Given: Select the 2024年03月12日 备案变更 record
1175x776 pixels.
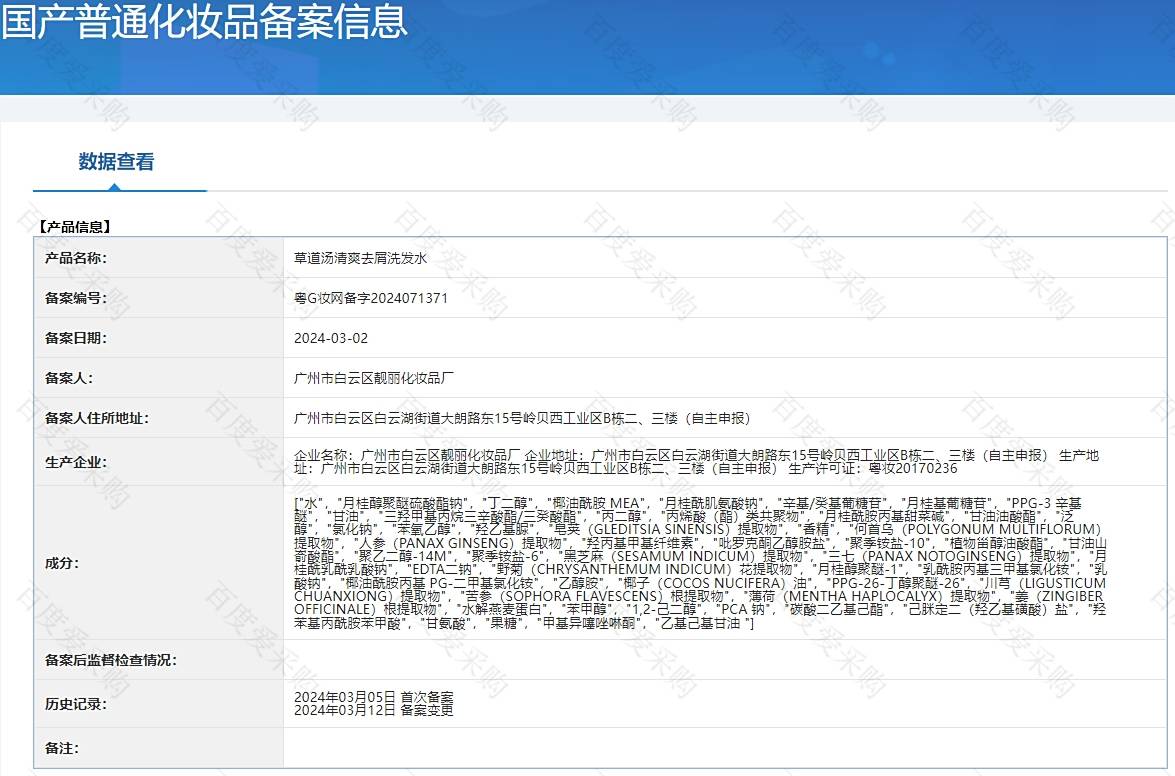Looking at the screenshot, I should click(373, 710).
